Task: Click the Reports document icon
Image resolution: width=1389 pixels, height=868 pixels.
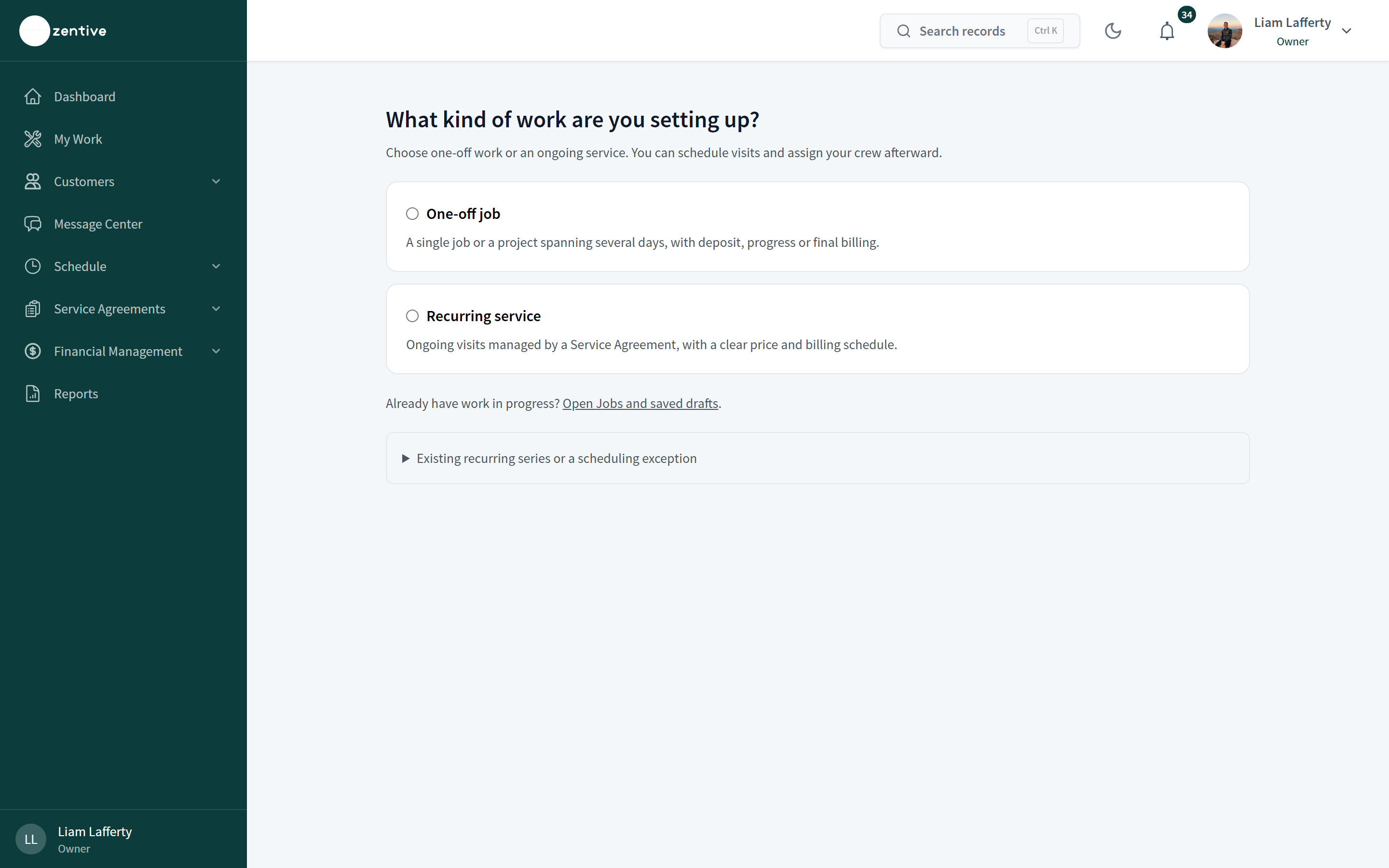Action: pos(33,394)
